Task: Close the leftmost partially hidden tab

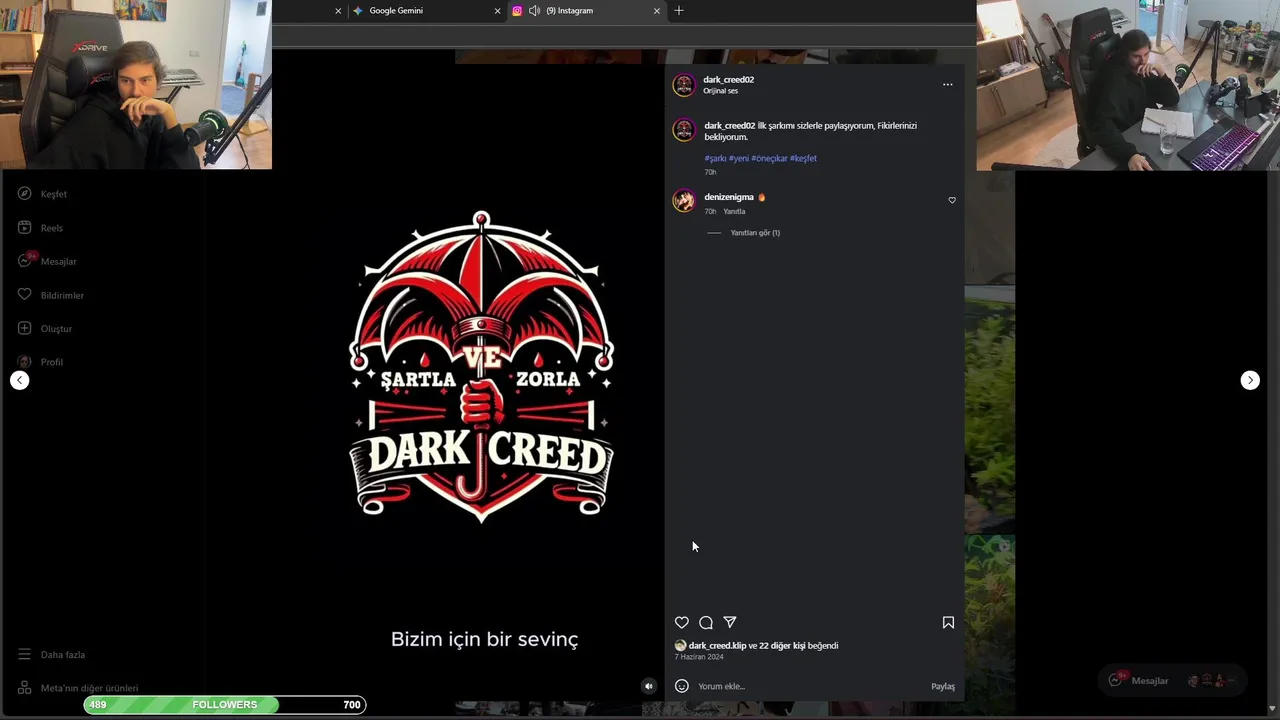Action: pos(338,11)
